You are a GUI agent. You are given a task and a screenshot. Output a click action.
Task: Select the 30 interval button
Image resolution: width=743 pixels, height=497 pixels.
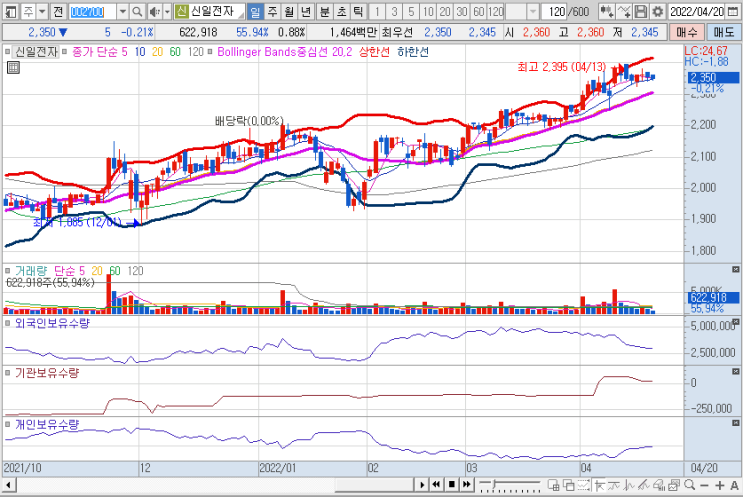point(462,11)
